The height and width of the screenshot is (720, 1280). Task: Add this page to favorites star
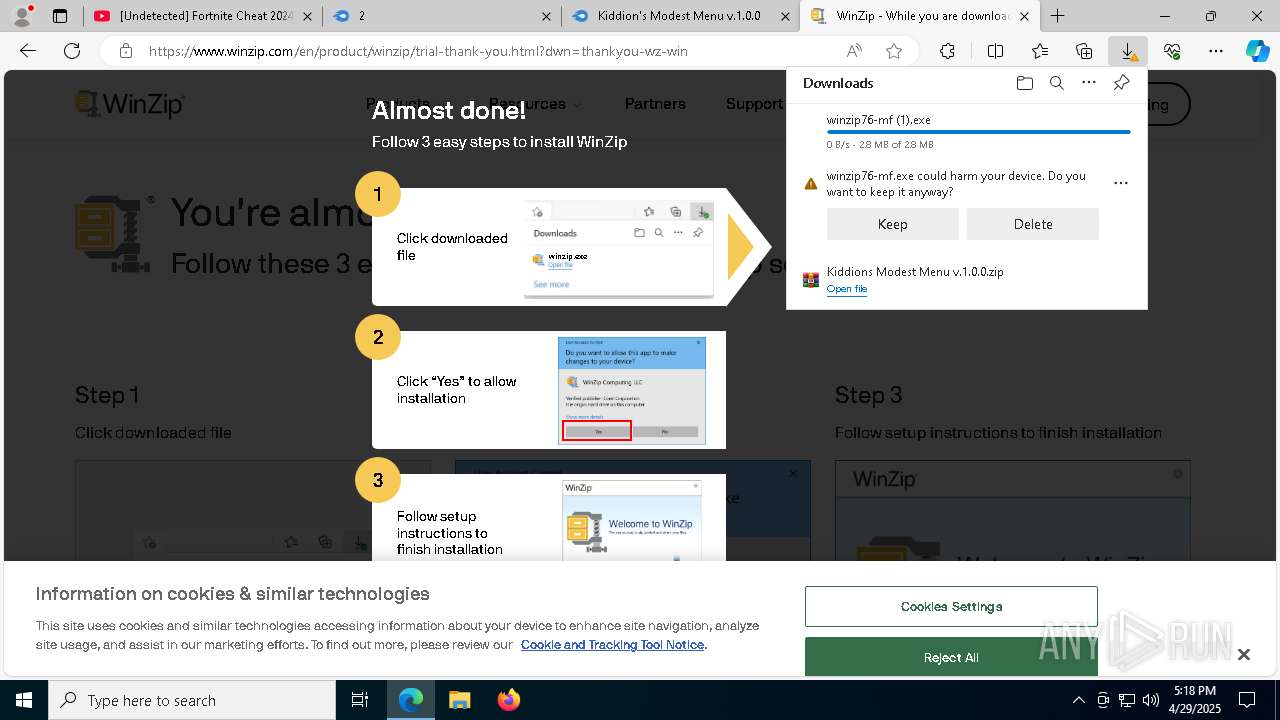tap(894, 51)
